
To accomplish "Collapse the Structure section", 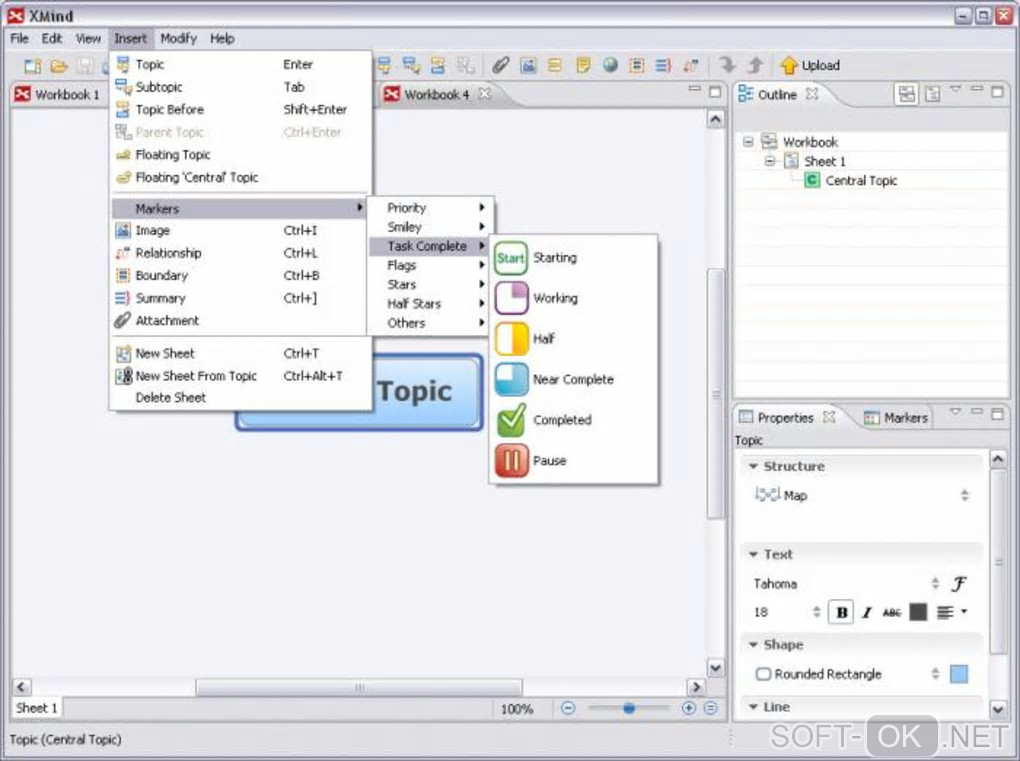I will pos(753,466).
